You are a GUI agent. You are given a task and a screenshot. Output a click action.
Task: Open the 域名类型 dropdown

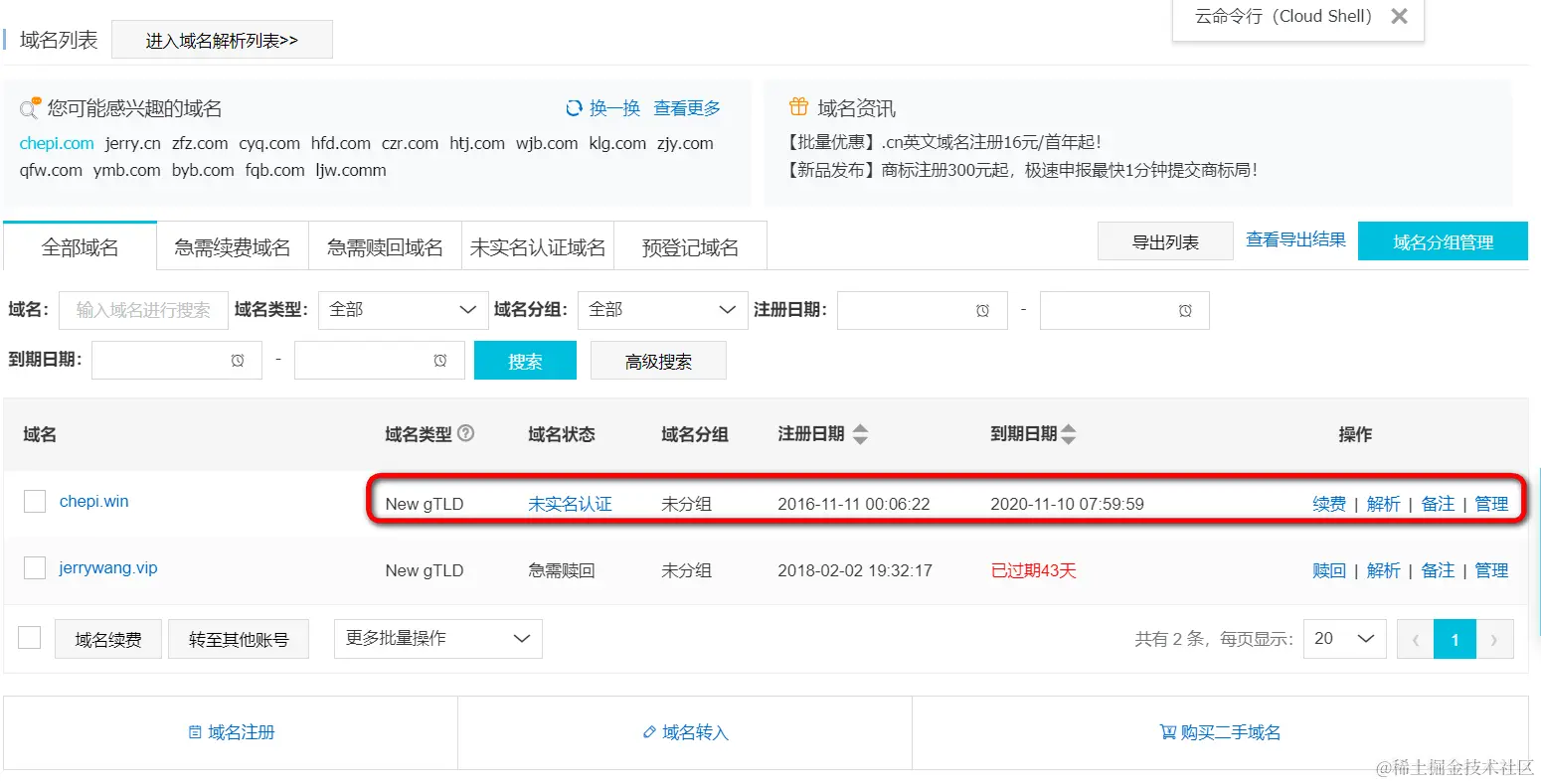[x=404, y=310]
